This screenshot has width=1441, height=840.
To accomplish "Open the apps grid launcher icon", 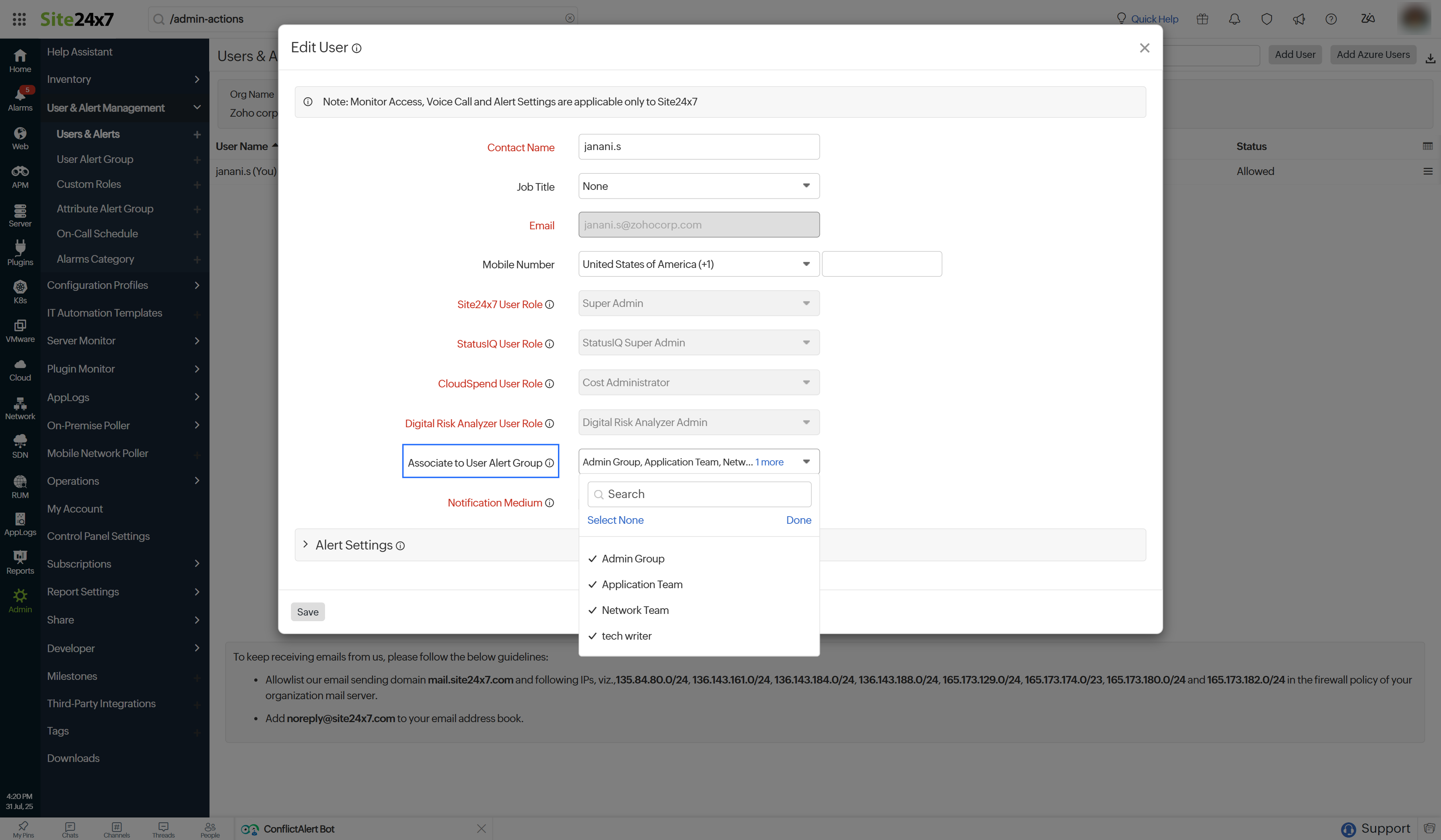I will pyautogui.click(x=19, y=19).
